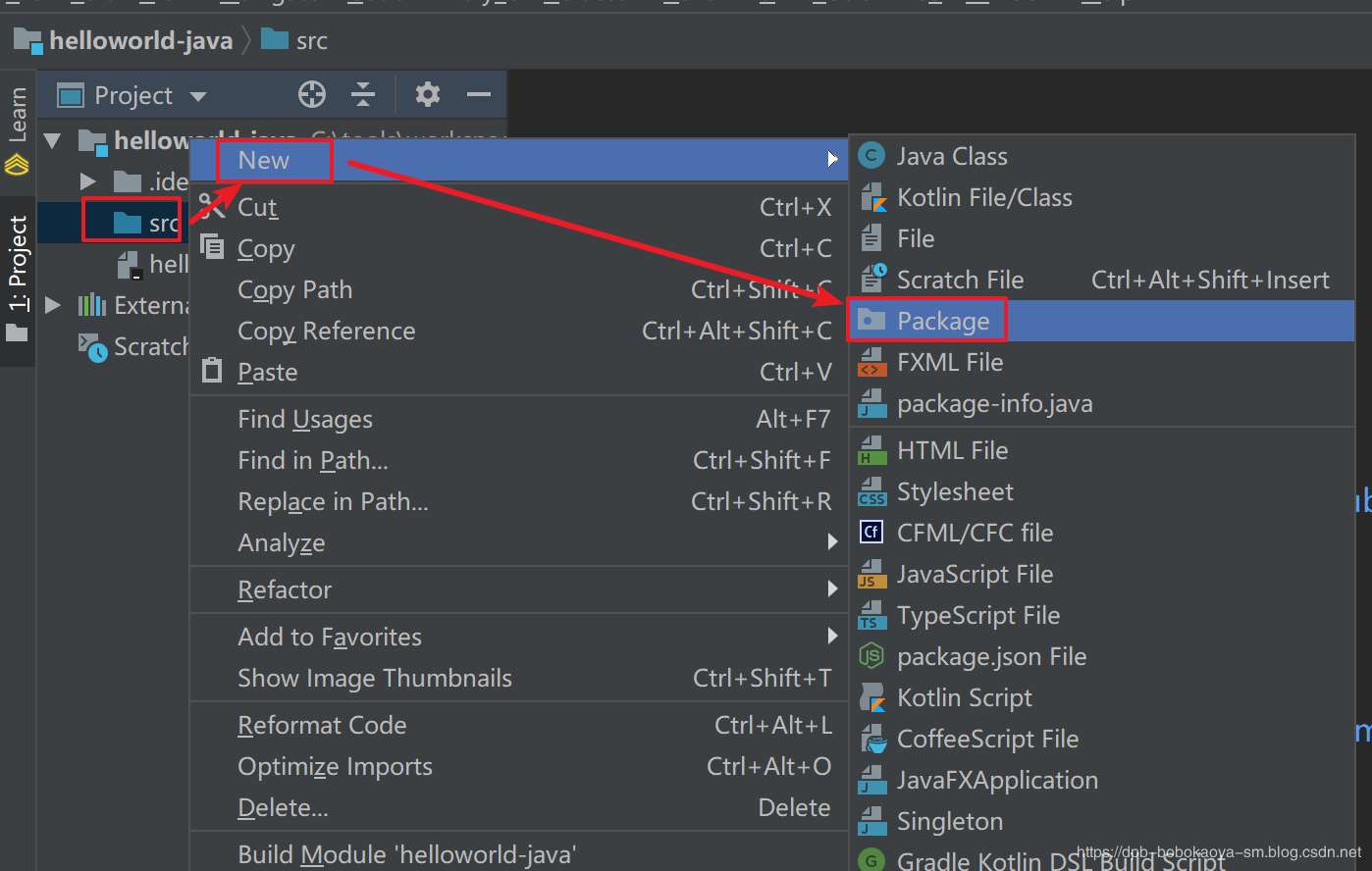Click Replace in Path... menu item
Screen dimensions: 1372x871
tap(518, 501)
